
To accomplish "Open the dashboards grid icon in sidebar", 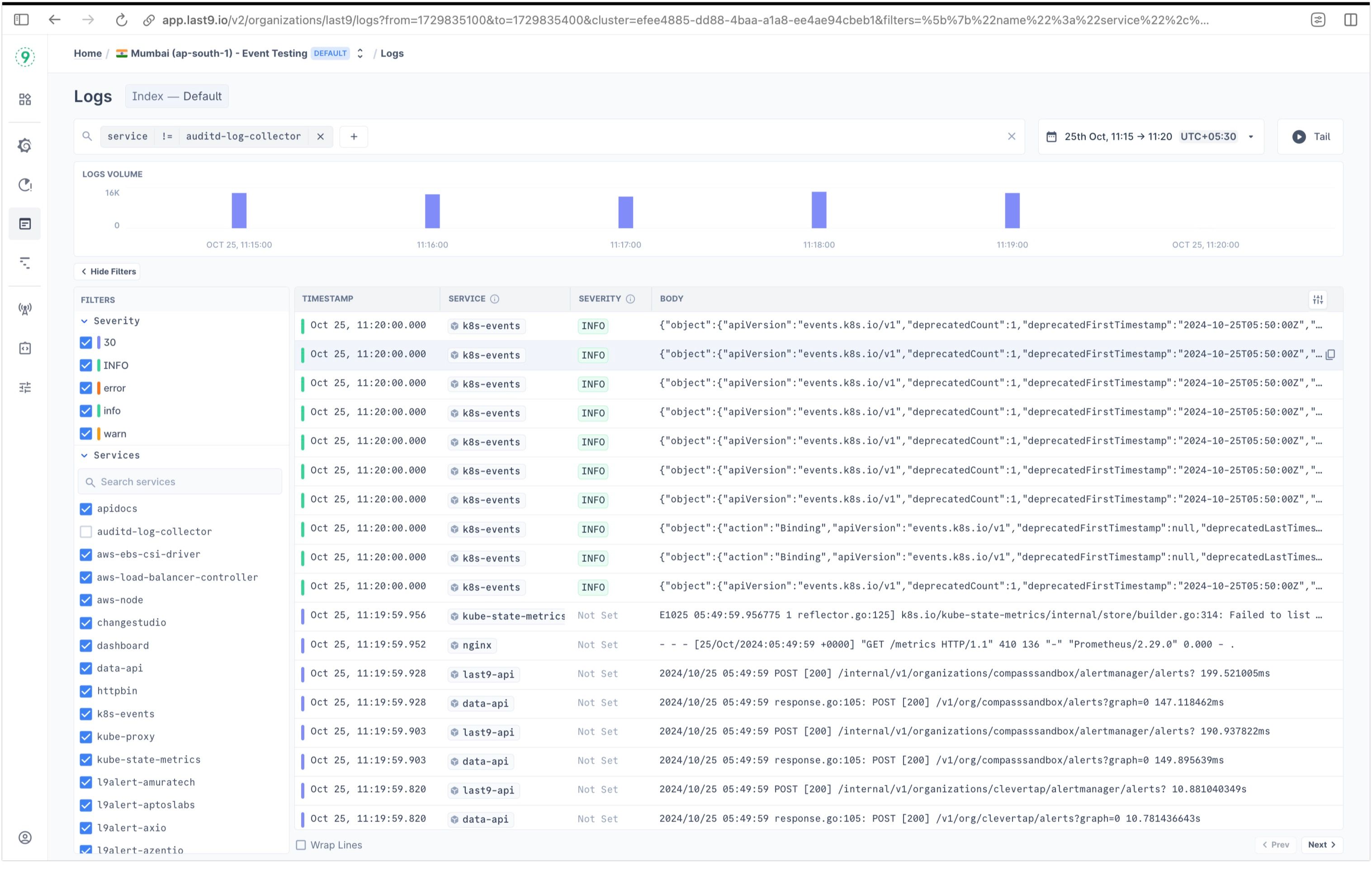I will [x=25, y=99].
